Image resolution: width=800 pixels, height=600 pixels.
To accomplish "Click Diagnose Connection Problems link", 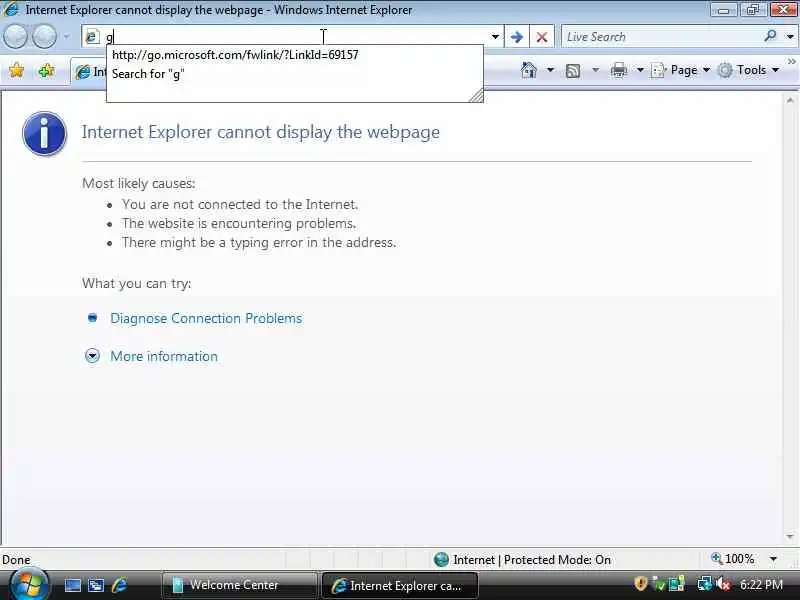I will (x=206, y=318).
